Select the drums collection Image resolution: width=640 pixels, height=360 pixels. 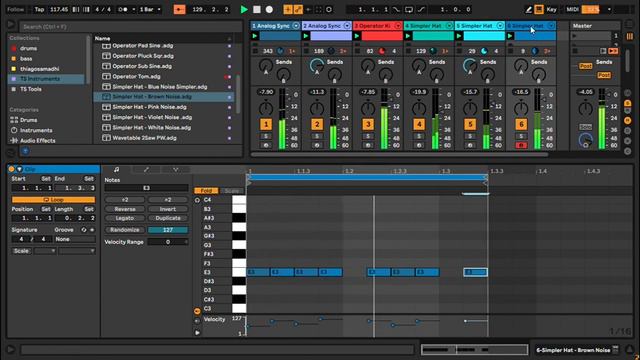(28, 48)
